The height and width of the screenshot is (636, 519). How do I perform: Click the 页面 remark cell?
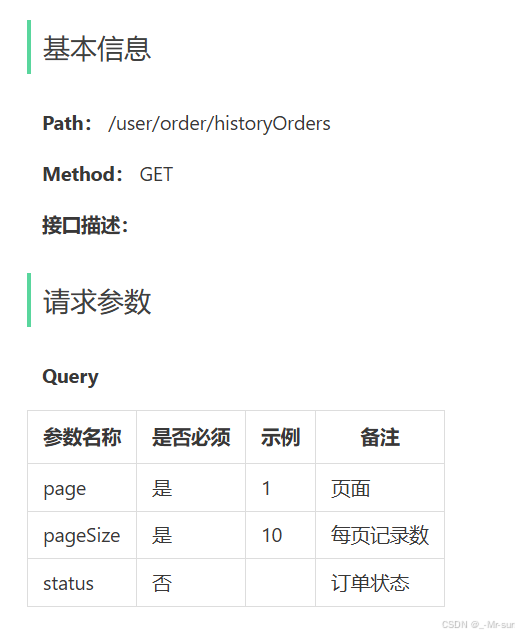click(380, 488)
